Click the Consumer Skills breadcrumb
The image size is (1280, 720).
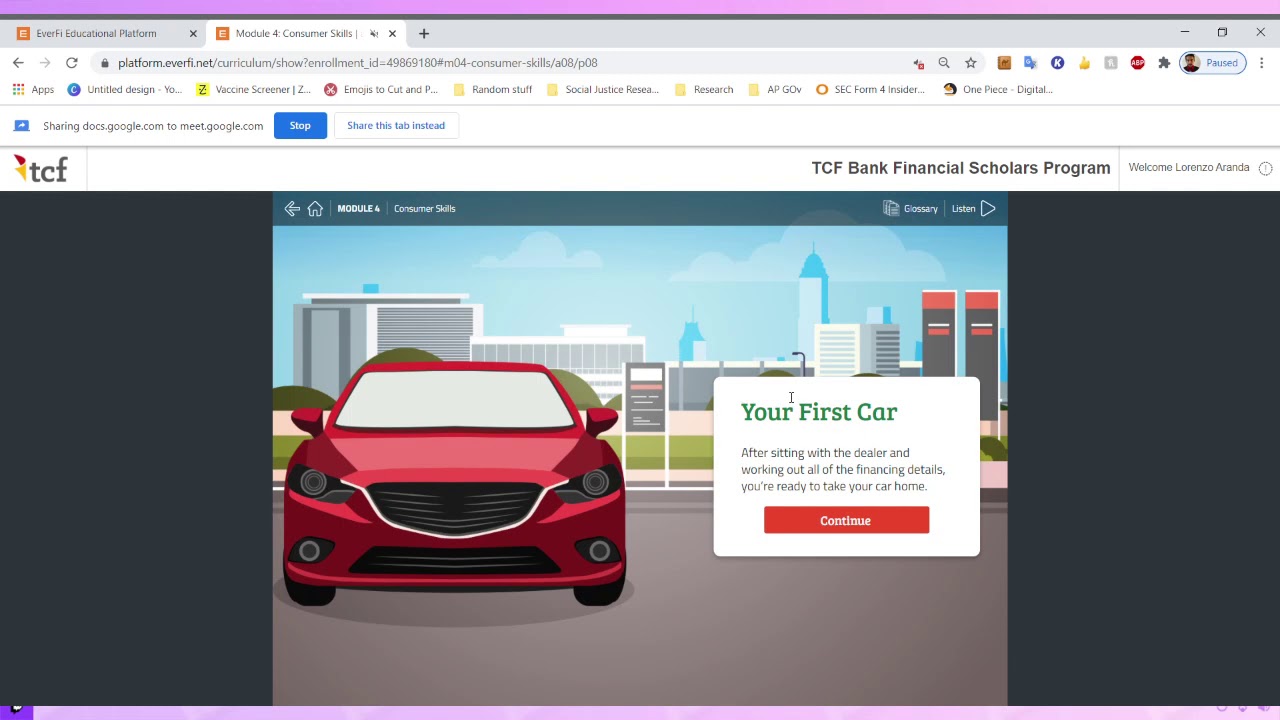[424, 208]
